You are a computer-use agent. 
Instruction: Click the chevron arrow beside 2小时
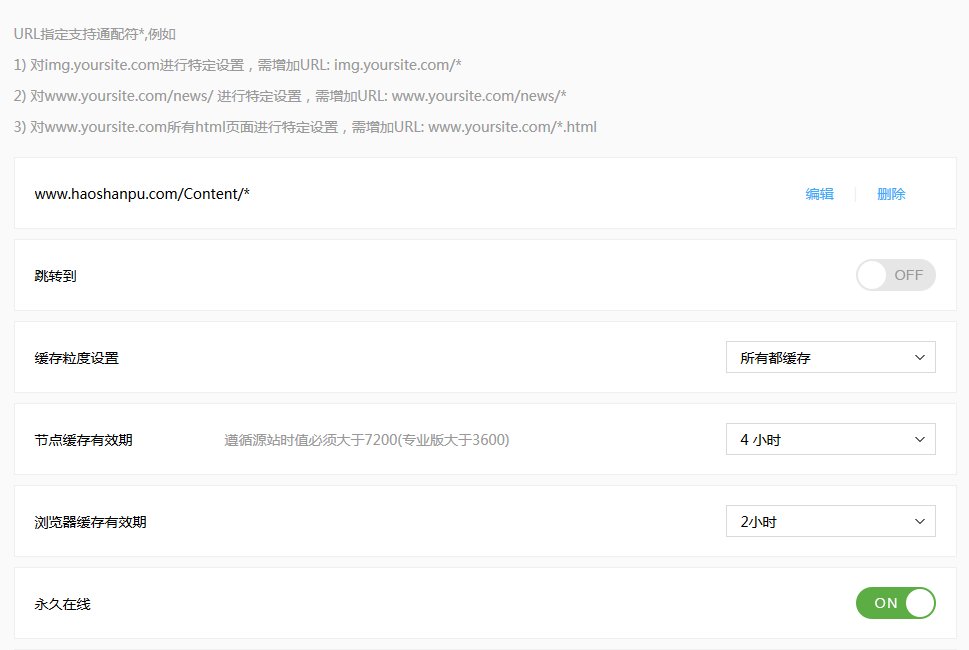coord(920,521)
